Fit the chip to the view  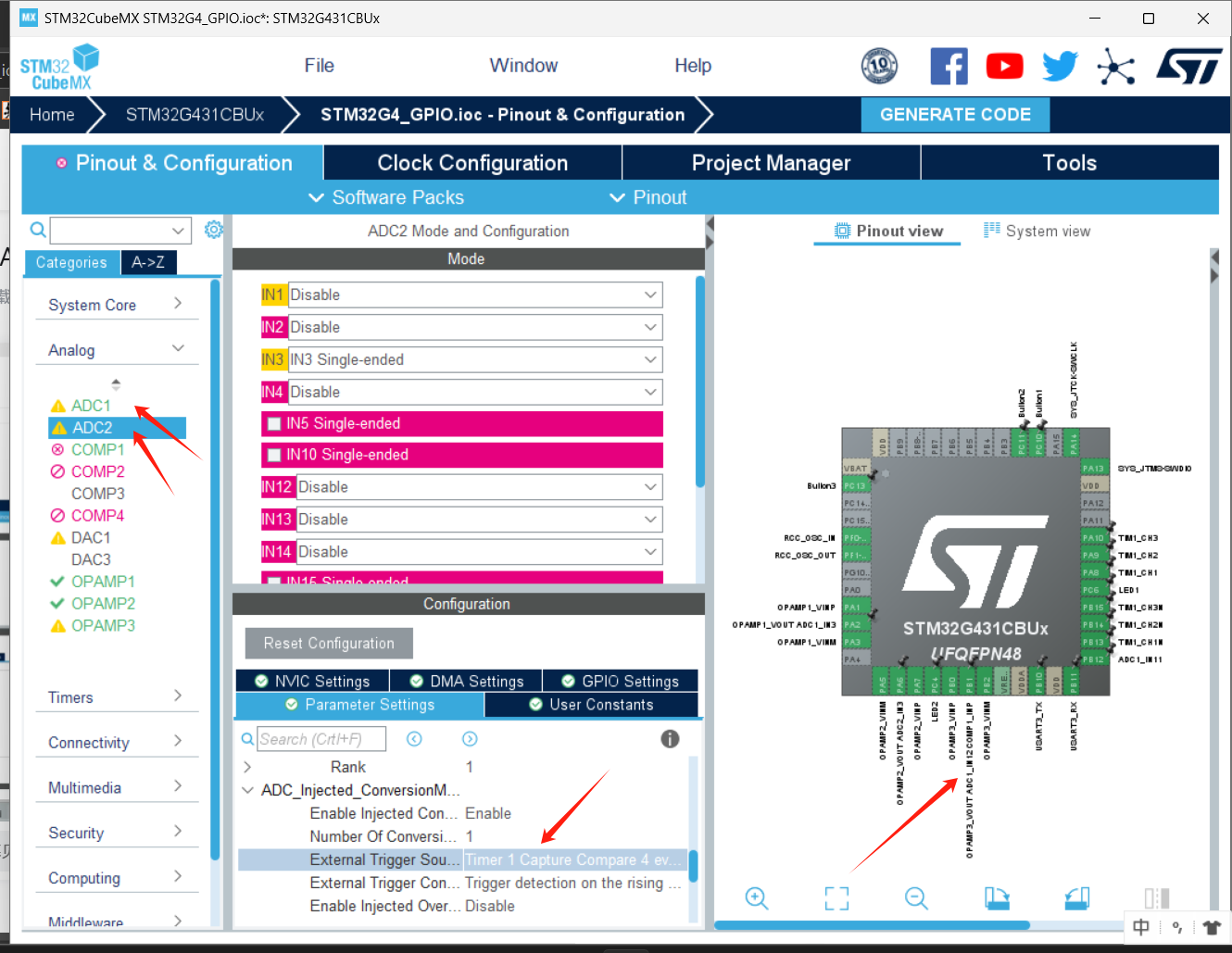pyautogui.click(x=836, y=898)
